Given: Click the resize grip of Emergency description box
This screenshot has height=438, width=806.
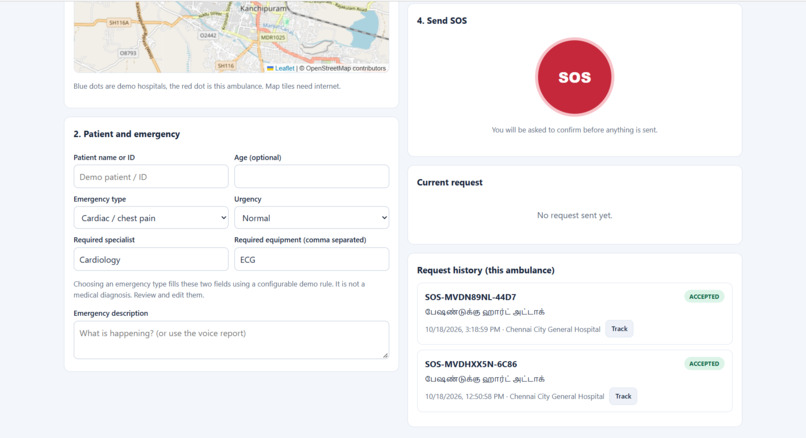Looking at the screenshot, I should click(386, 355).
